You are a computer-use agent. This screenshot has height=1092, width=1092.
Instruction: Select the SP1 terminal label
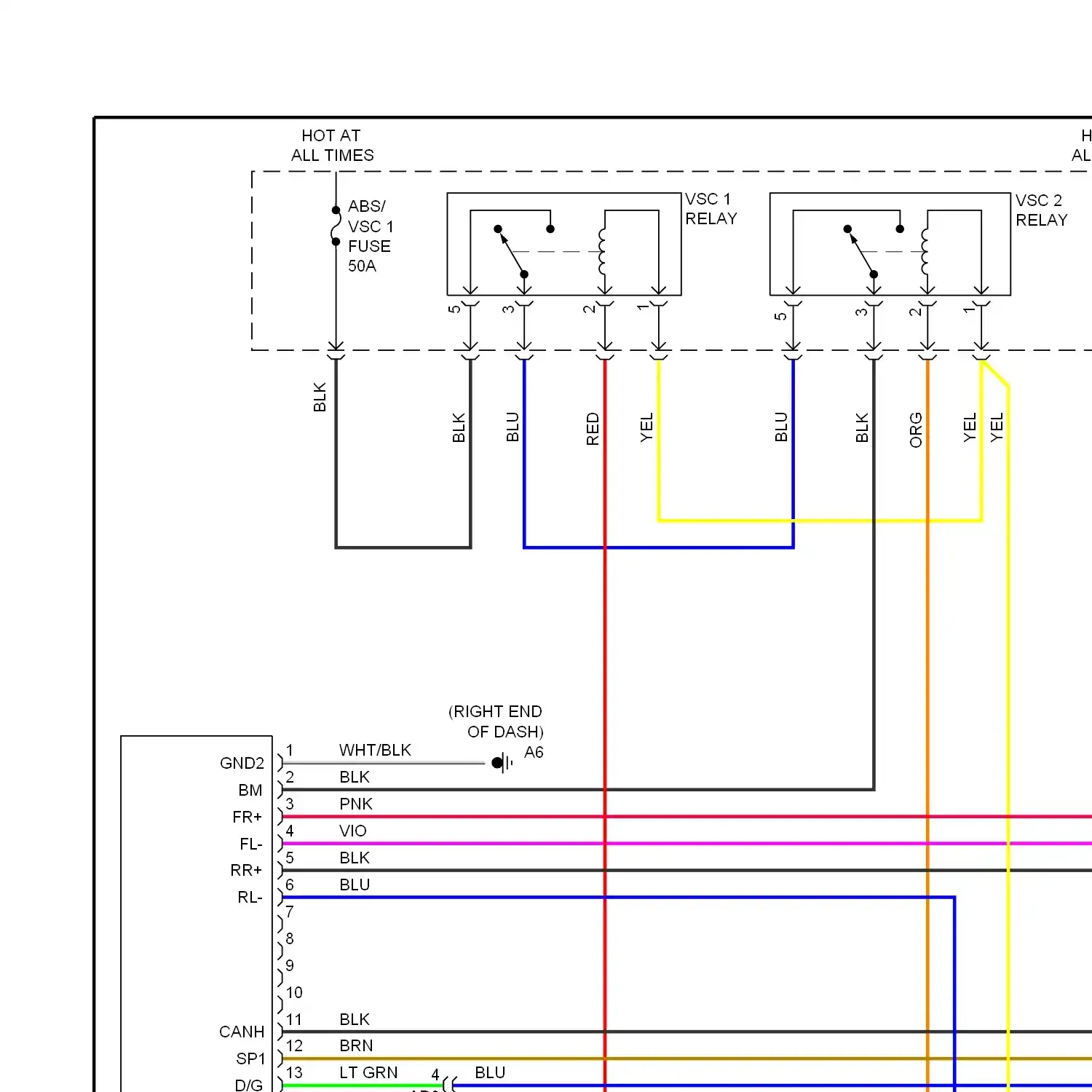pyautogui.click(x=250, y=1059)
